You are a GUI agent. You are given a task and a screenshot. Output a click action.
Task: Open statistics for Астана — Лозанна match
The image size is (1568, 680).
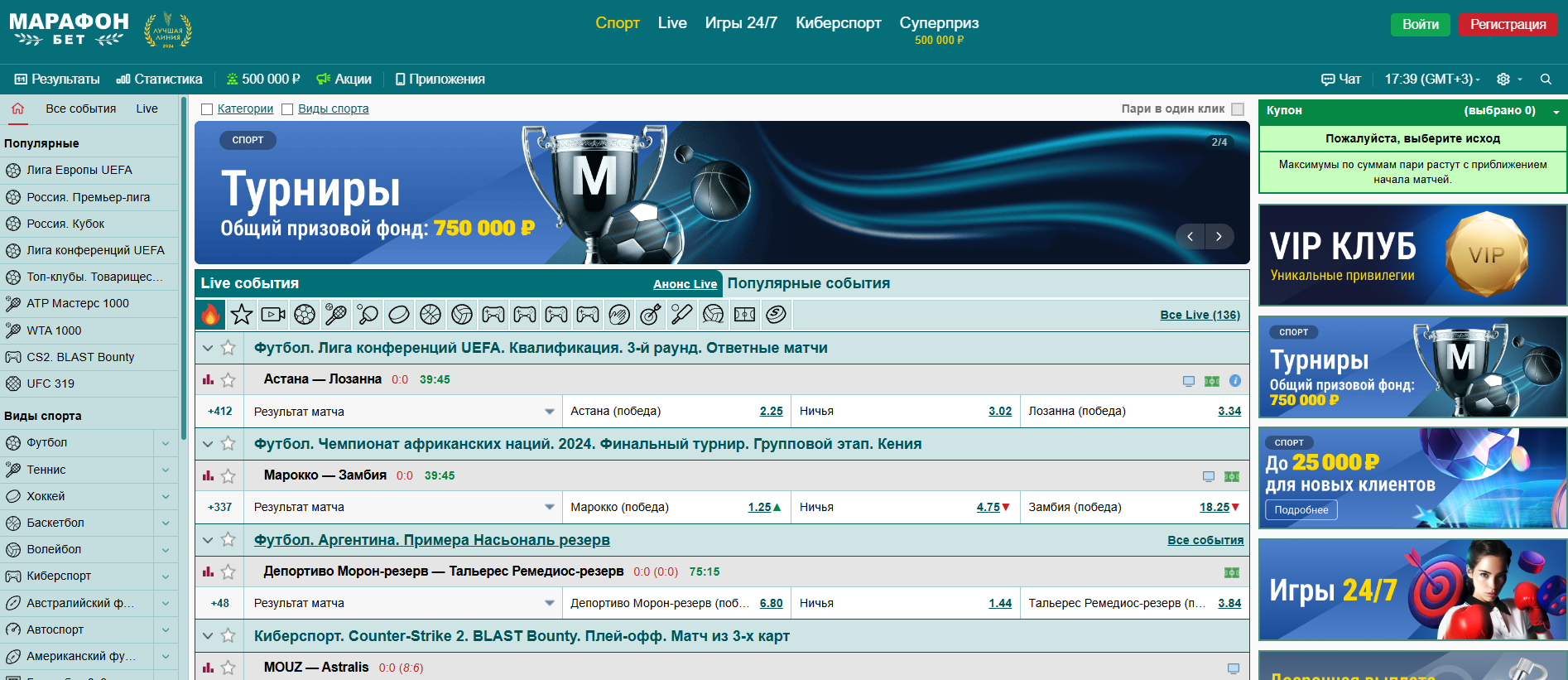[x=208, y=379]
